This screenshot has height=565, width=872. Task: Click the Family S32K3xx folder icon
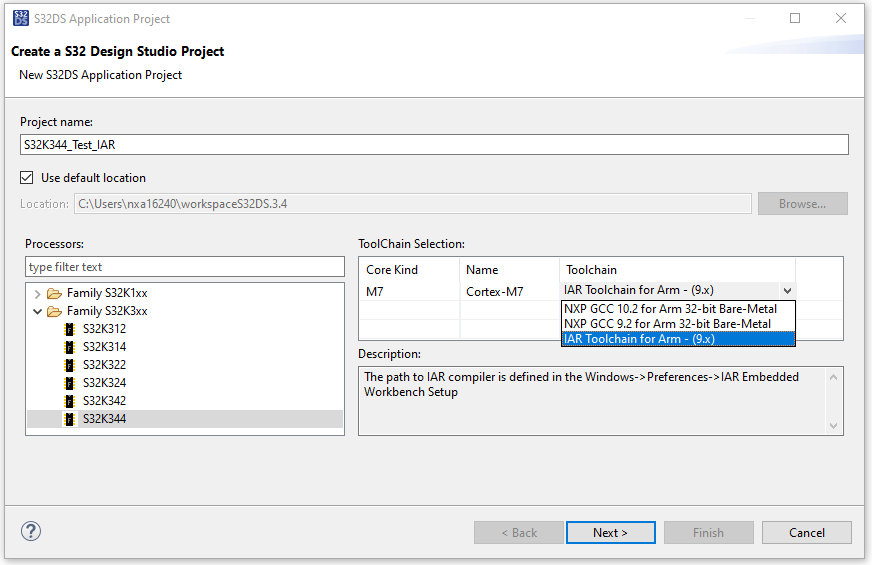tap(54, 311)
